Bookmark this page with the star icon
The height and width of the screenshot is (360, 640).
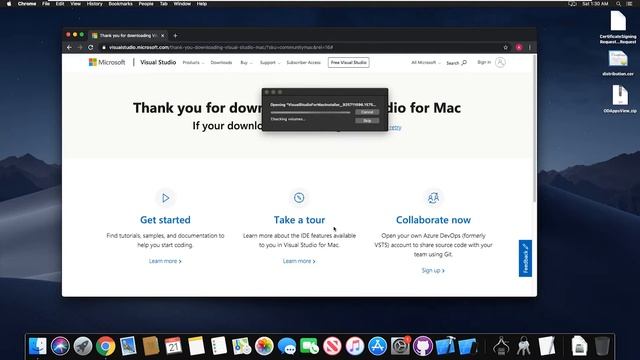click(x=505, y=47)
